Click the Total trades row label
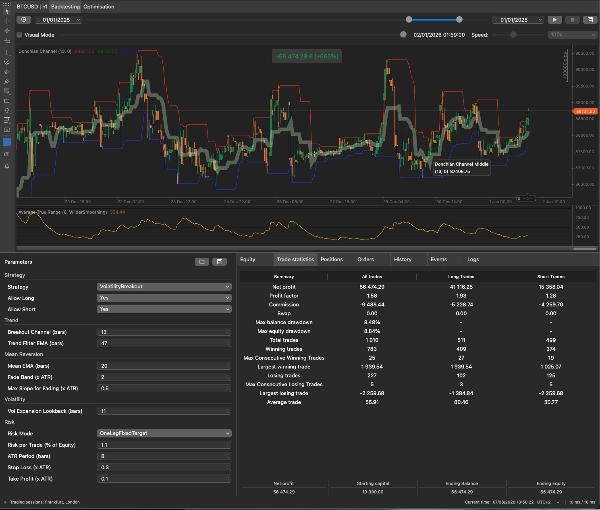The width and height of the screenshot is (600, 510). 284,340
